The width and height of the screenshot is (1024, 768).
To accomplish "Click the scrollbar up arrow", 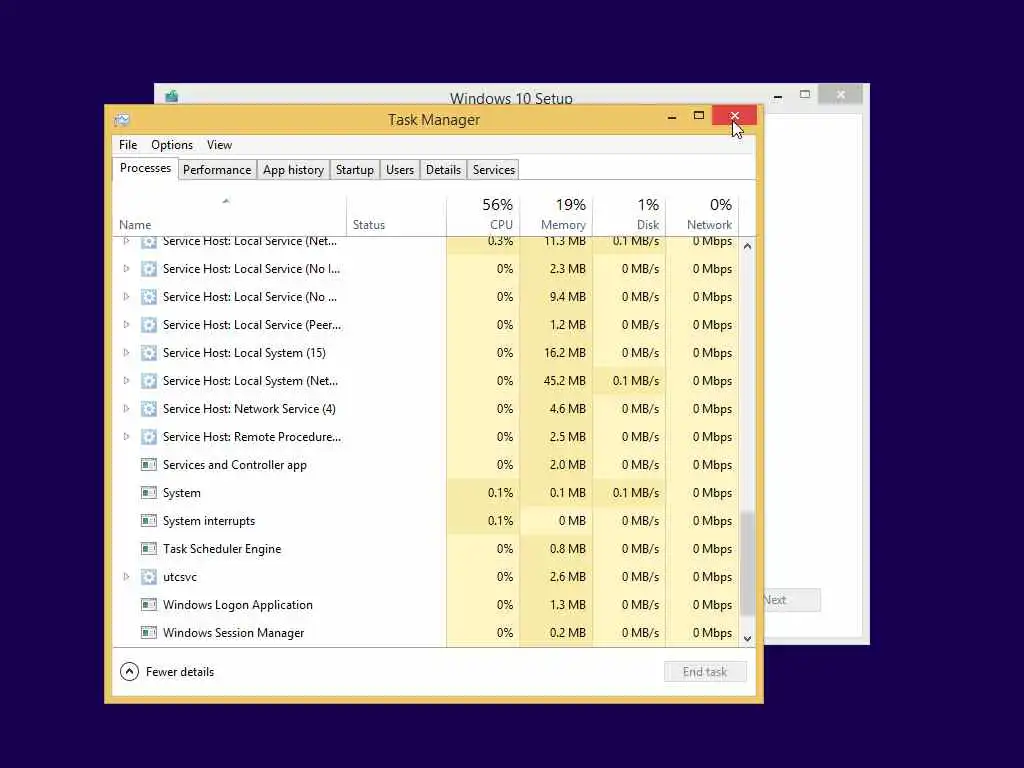I will point(747,247).
